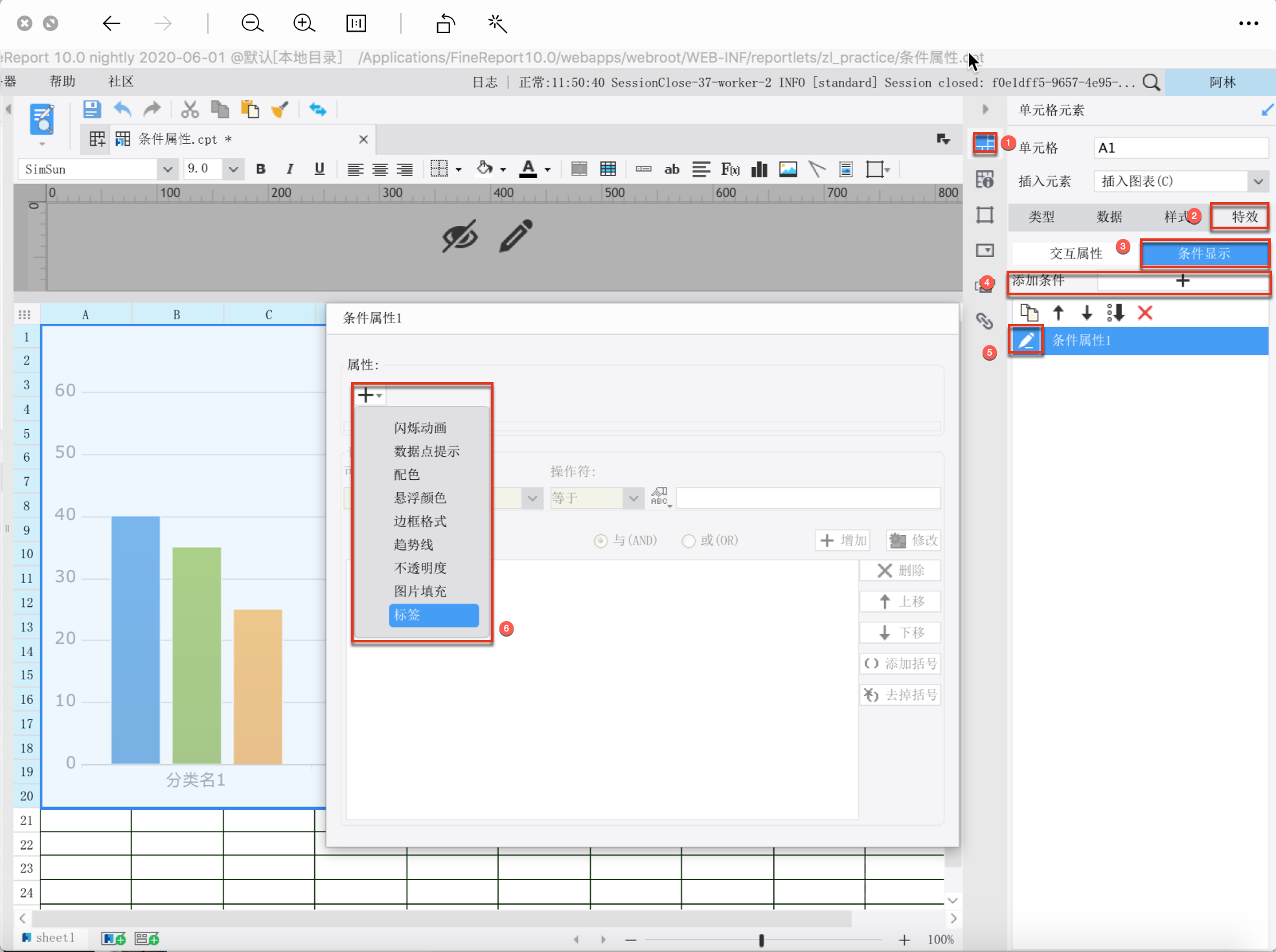1276x952 pixels.
Task: Click the scissors cut icon
Action: 189,109
